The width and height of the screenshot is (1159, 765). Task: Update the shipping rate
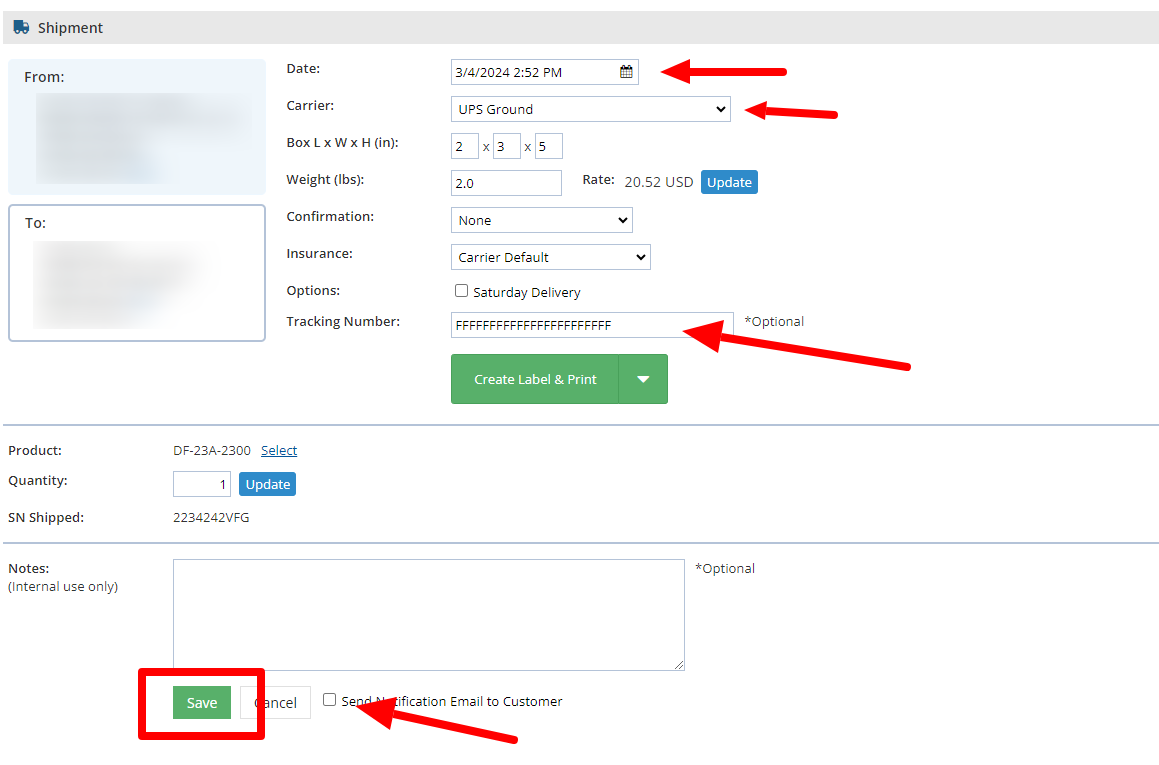click(x=729, y=182)
